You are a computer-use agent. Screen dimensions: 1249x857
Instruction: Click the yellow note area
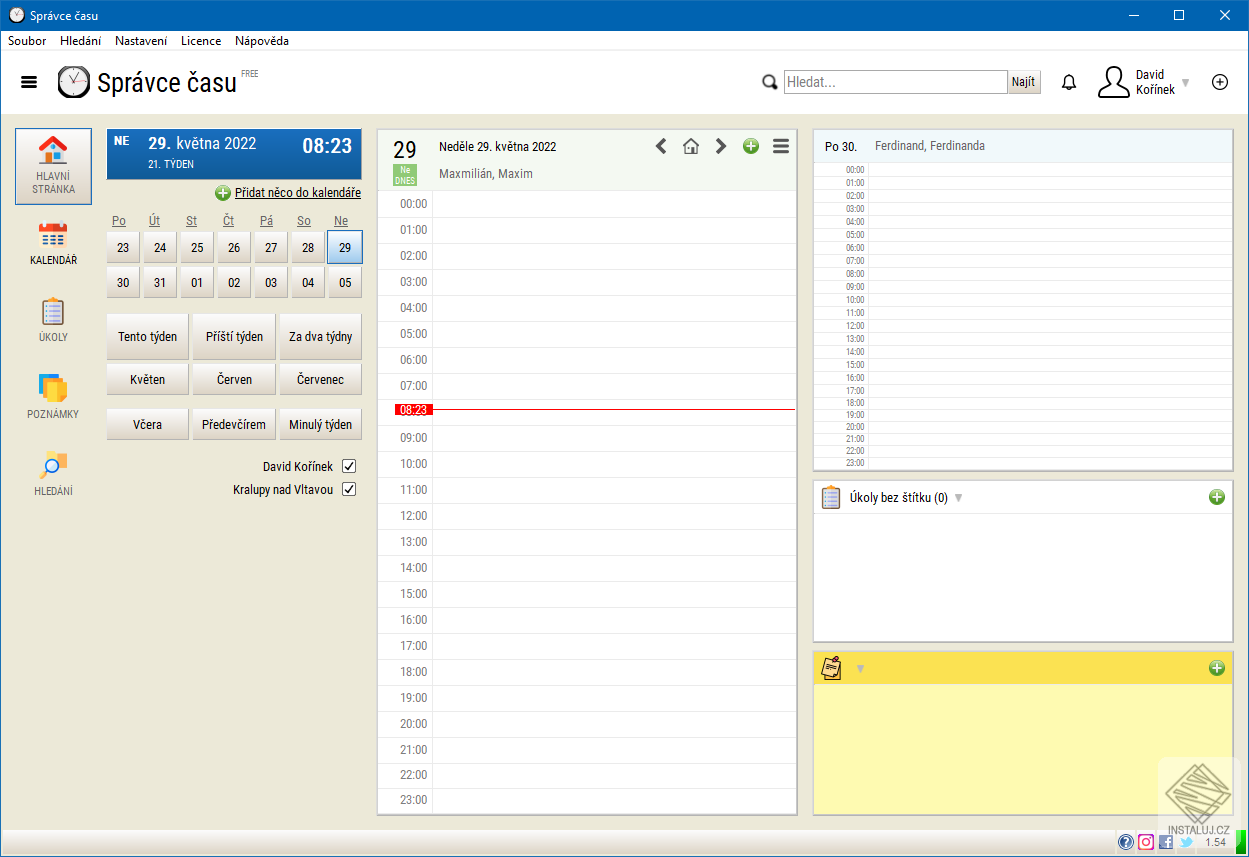pos(1023,749)
